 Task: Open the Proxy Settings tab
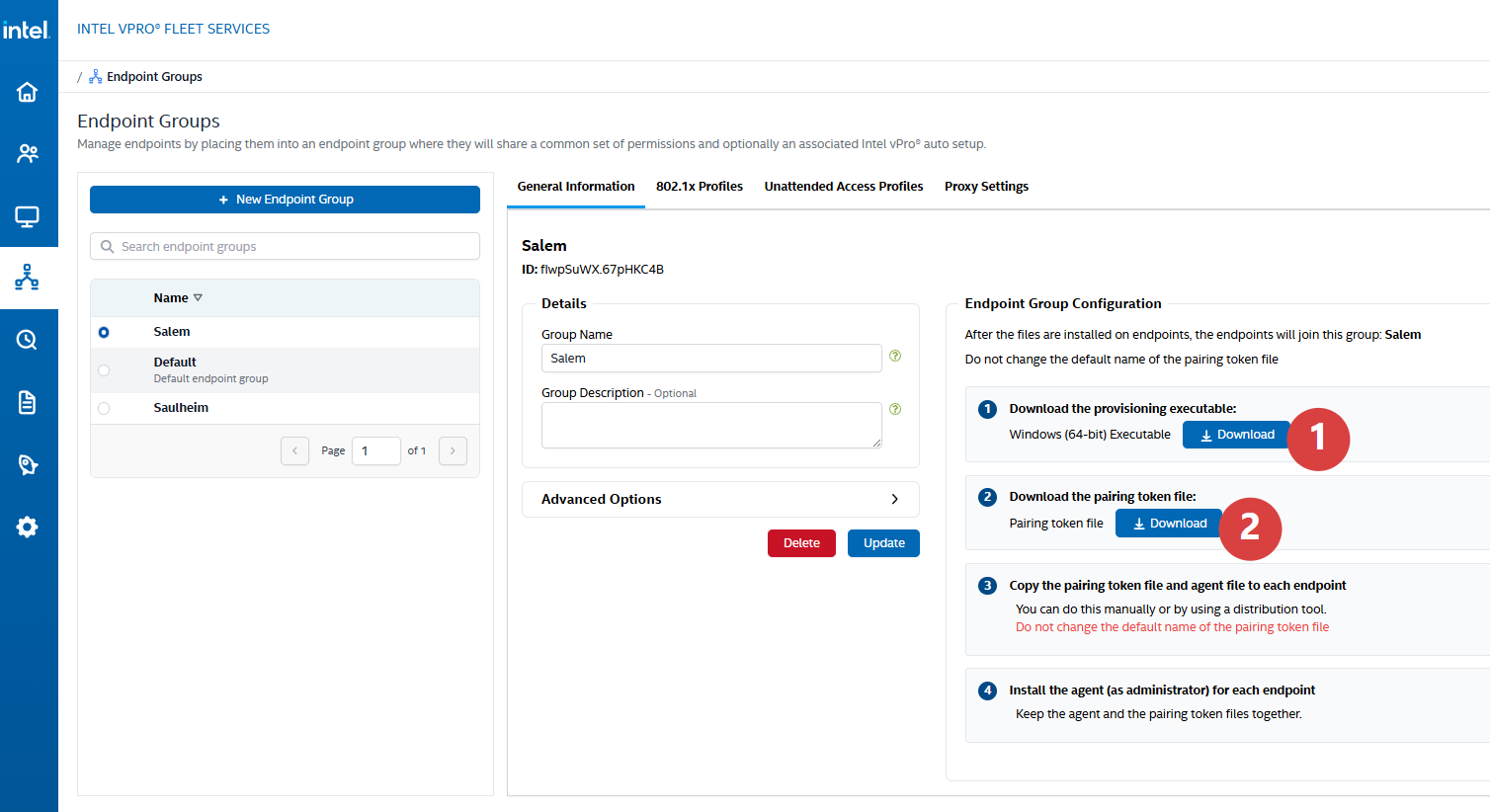(986, 186)
